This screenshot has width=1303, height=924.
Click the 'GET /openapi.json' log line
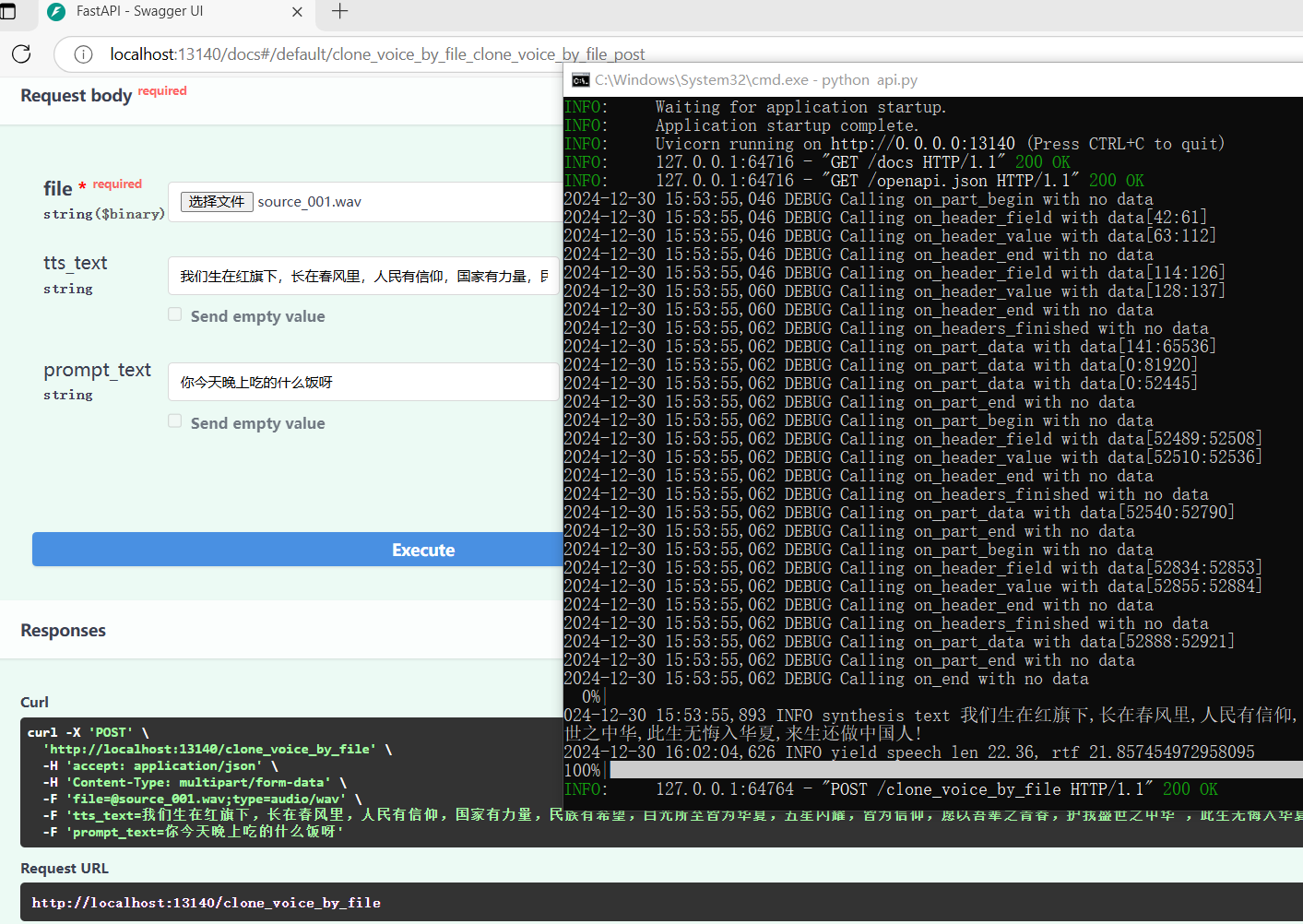click(x=854, y=181)
